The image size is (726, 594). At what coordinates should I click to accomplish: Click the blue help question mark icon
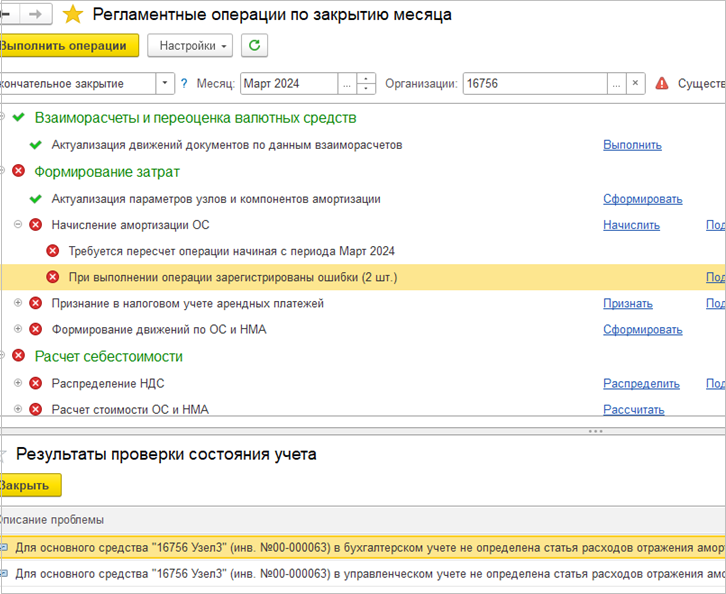pyautogui.click(x=184, y=84)
